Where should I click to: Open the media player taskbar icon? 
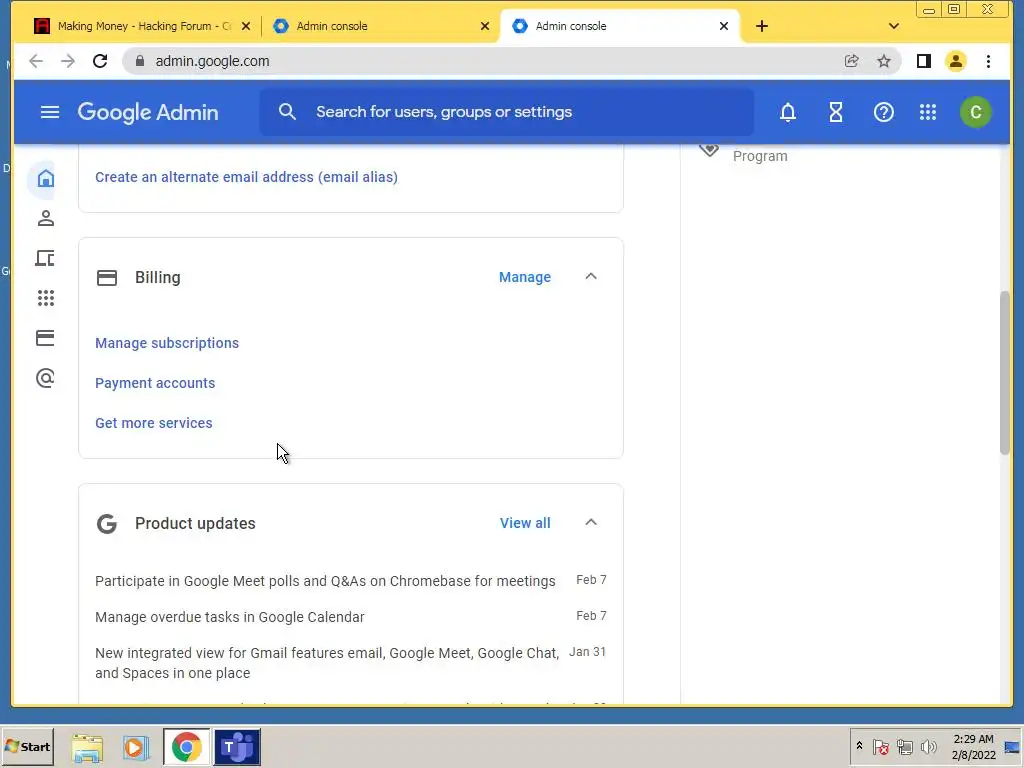click(x=136, y=748)
